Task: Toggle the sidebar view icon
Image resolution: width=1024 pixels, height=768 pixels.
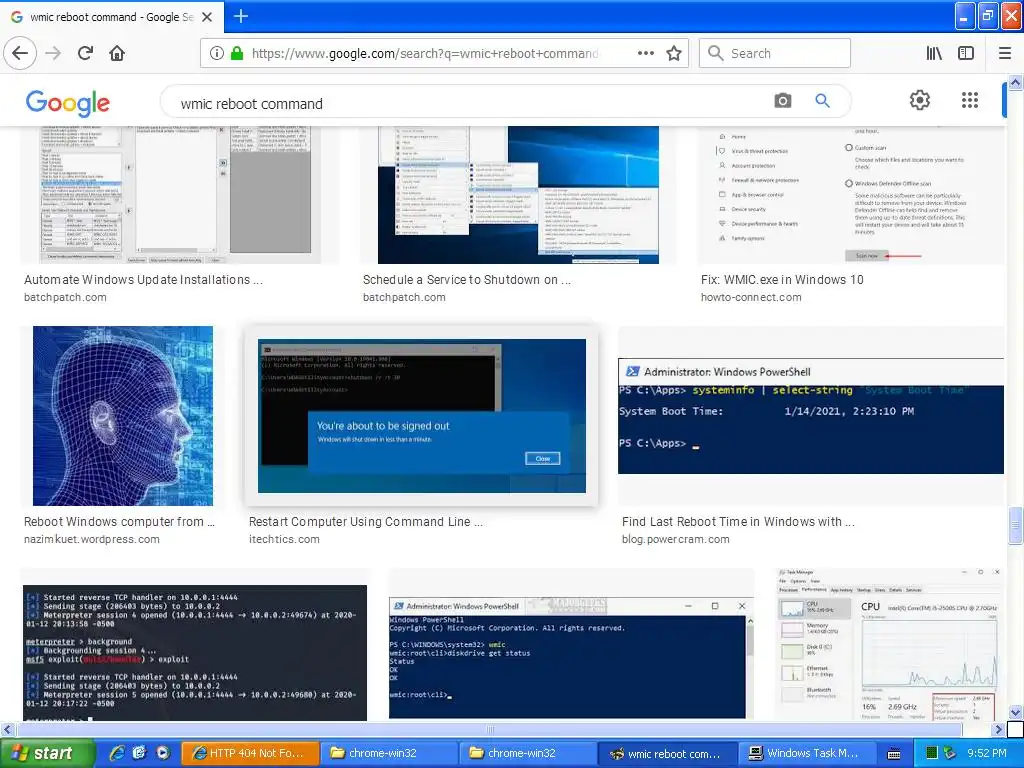Action: [x=966, y=53]
